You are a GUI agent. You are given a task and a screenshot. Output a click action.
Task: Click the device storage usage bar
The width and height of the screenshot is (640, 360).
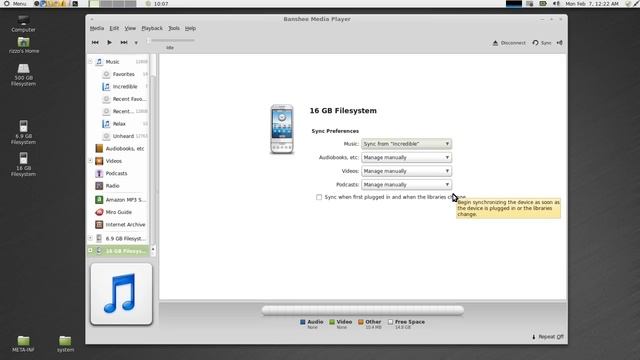click(x=362, y=311)
